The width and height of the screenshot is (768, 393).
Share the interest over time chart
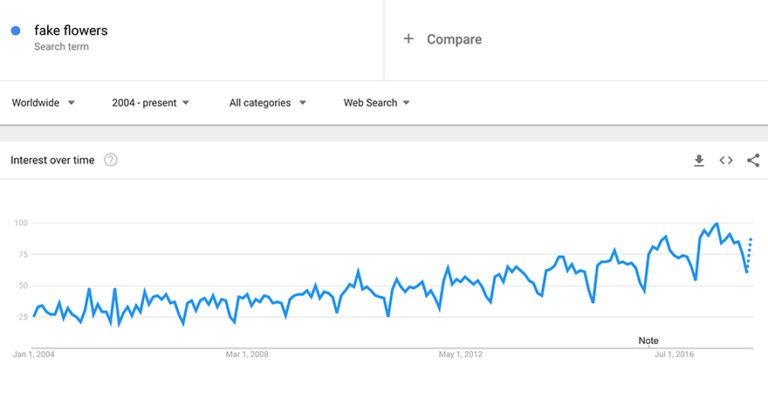pos(753,160)
